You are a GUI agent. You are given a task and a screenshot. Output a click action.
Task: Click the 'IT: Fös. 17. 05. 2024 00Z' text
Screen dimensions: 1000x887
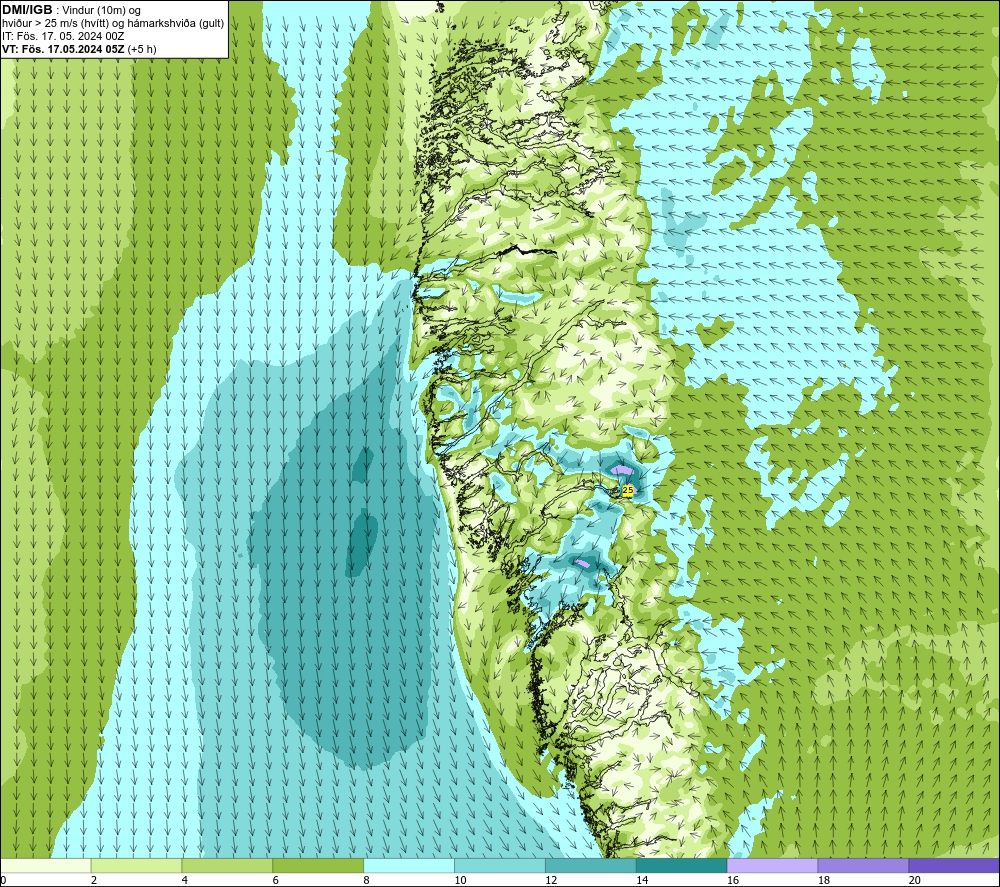point(63,36)
